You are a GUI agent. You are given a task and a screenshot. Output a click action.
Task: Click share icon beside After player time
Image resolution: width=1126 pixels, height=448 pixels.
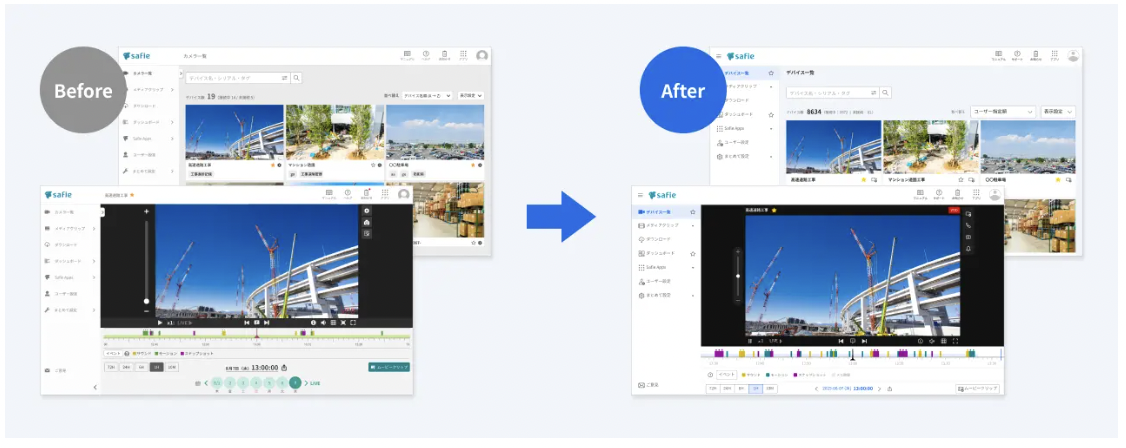point(890,388)
